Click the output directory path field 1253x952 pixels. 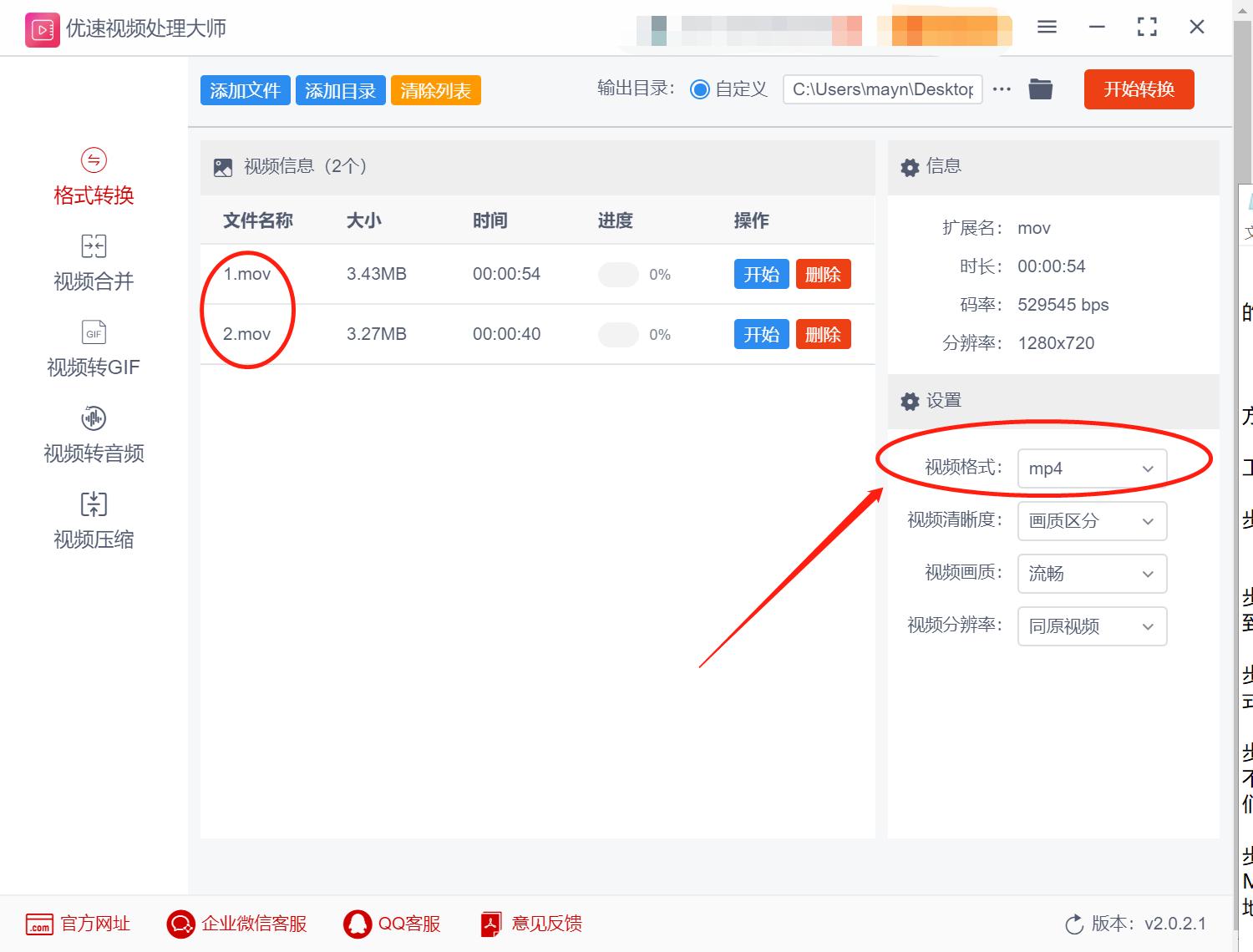[x=882, y=89]
